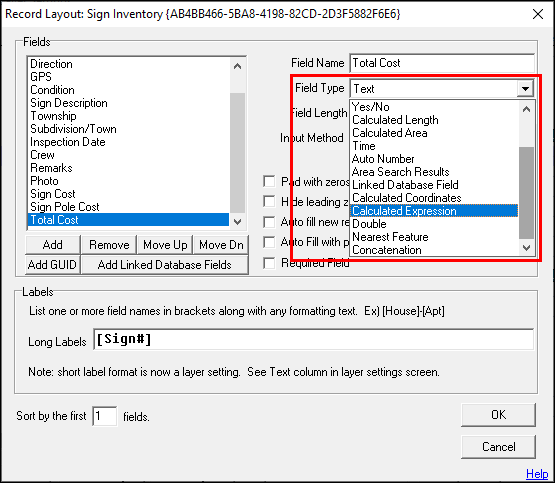Toggle Required Field checkbox
Screen dimensions: 555x483
tap(269, 263)
